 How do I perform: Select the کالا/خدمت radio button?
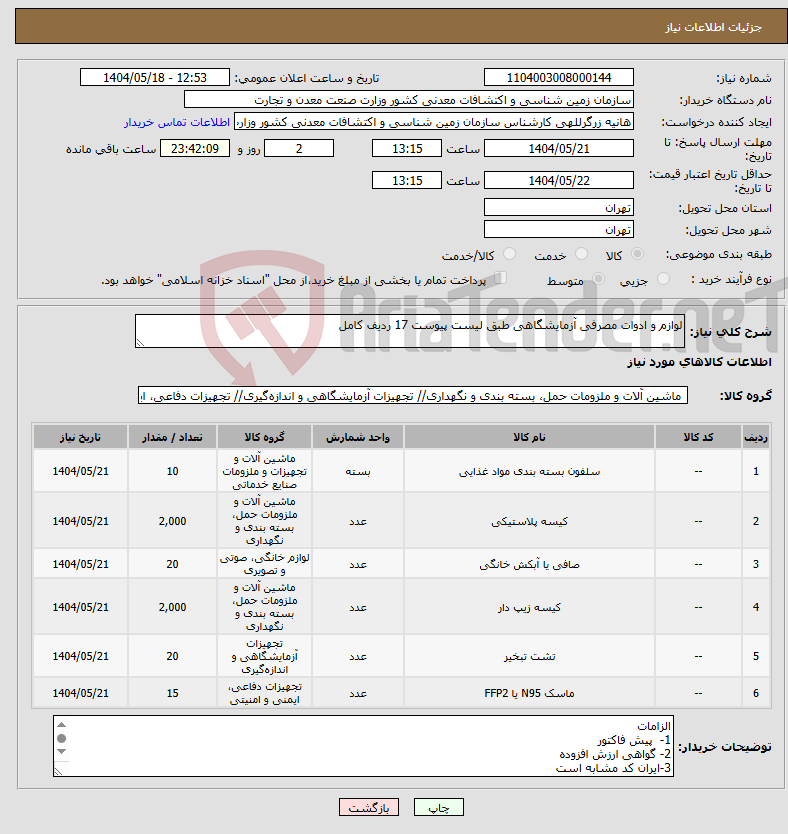coord(509,254)
